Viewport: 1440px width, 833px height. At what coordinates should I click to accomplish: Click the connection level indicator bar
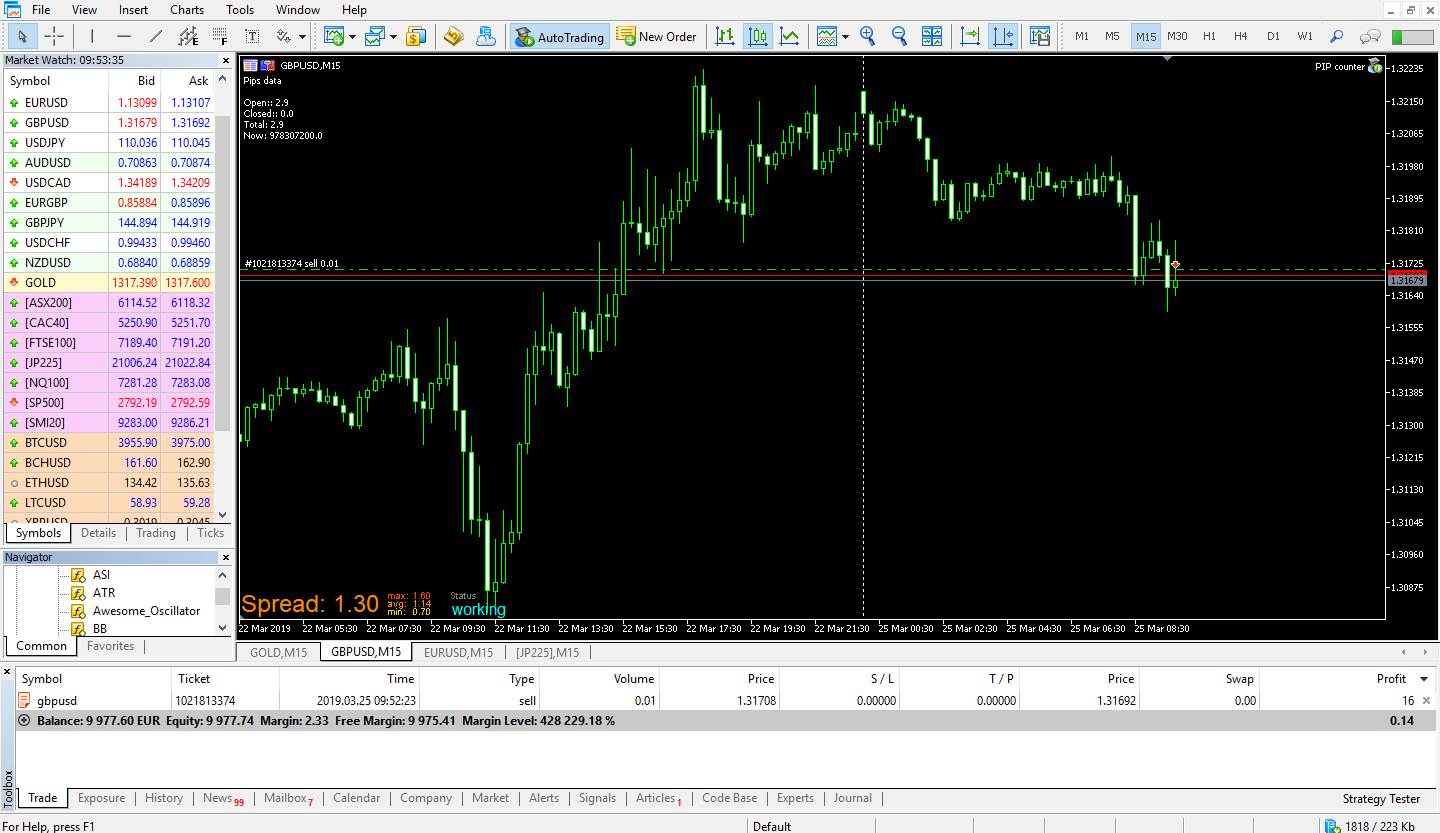(x=1412, y=37)
